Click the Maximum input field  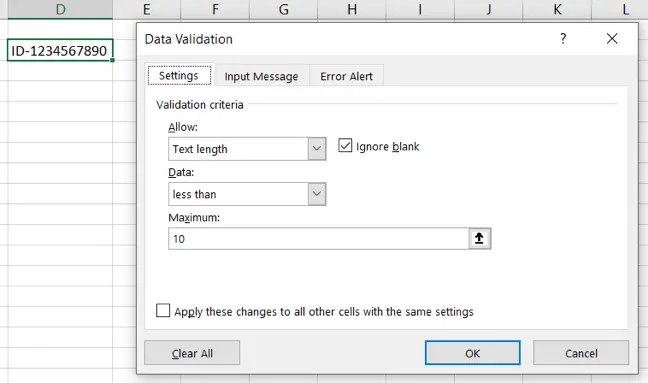pyautogui.click(x=319, y=238)
